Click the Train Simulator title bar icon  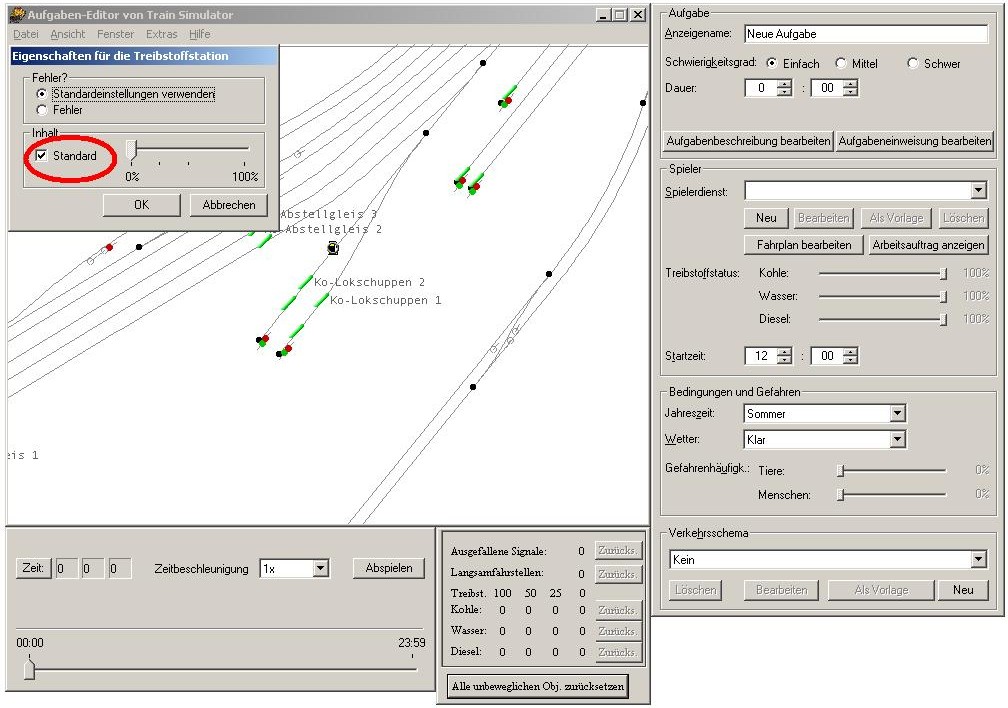coord(17,15)
